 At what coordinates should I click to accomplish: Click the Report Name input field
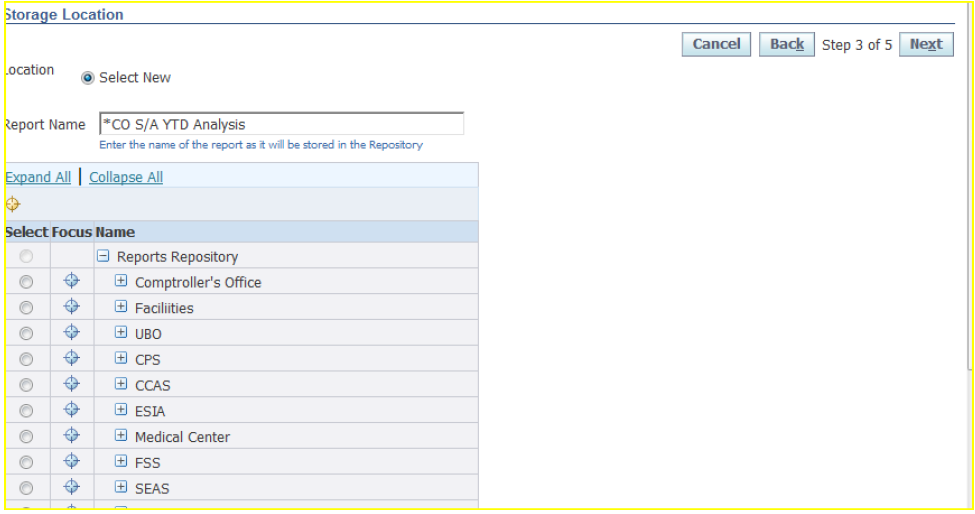(x=282, y=124)
